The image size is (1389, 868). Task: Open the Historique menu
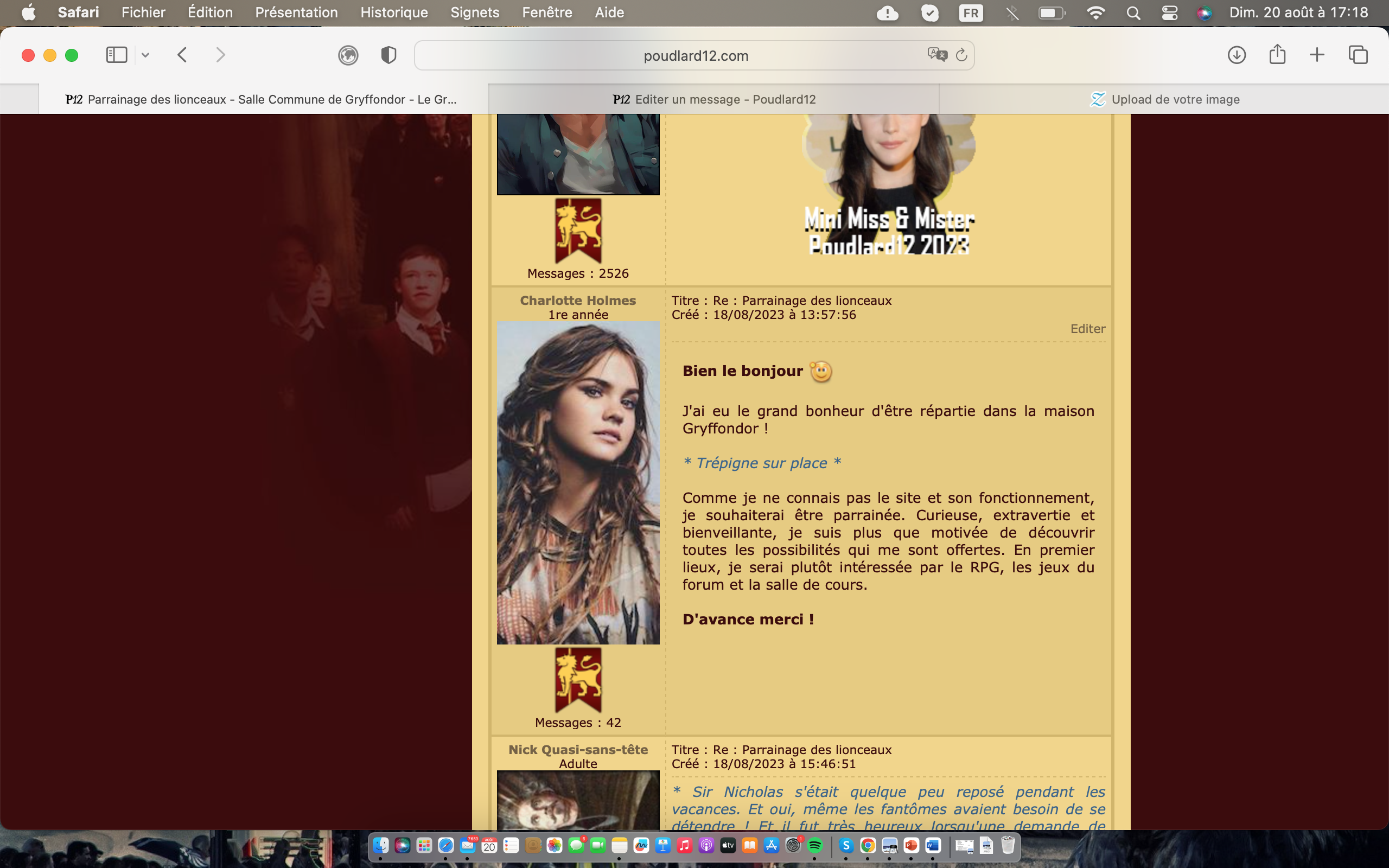(394, 12)
